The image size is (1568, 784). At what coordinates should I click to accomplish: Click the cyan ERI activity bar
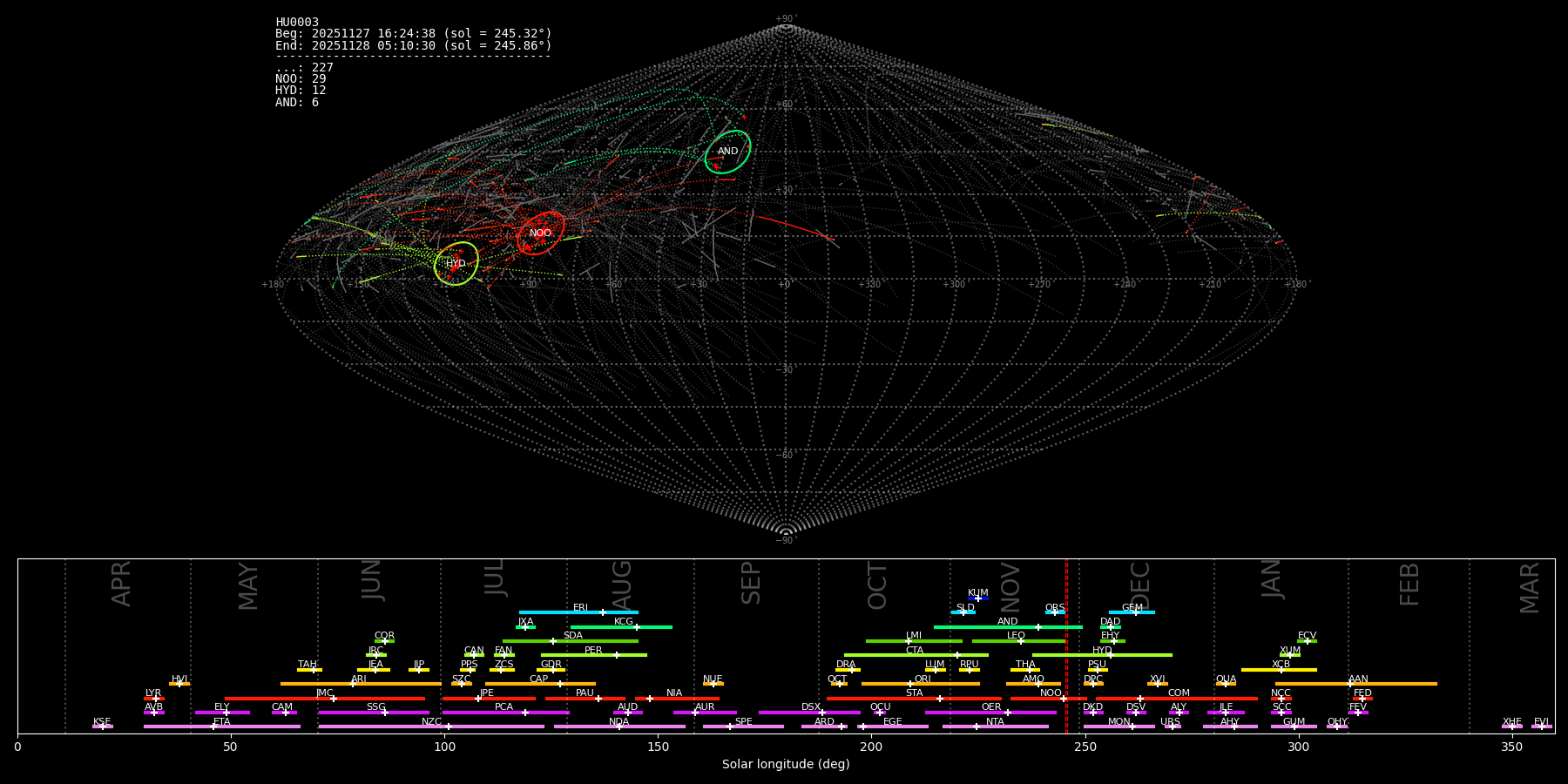pyautogui.click(x=578, y=612)
